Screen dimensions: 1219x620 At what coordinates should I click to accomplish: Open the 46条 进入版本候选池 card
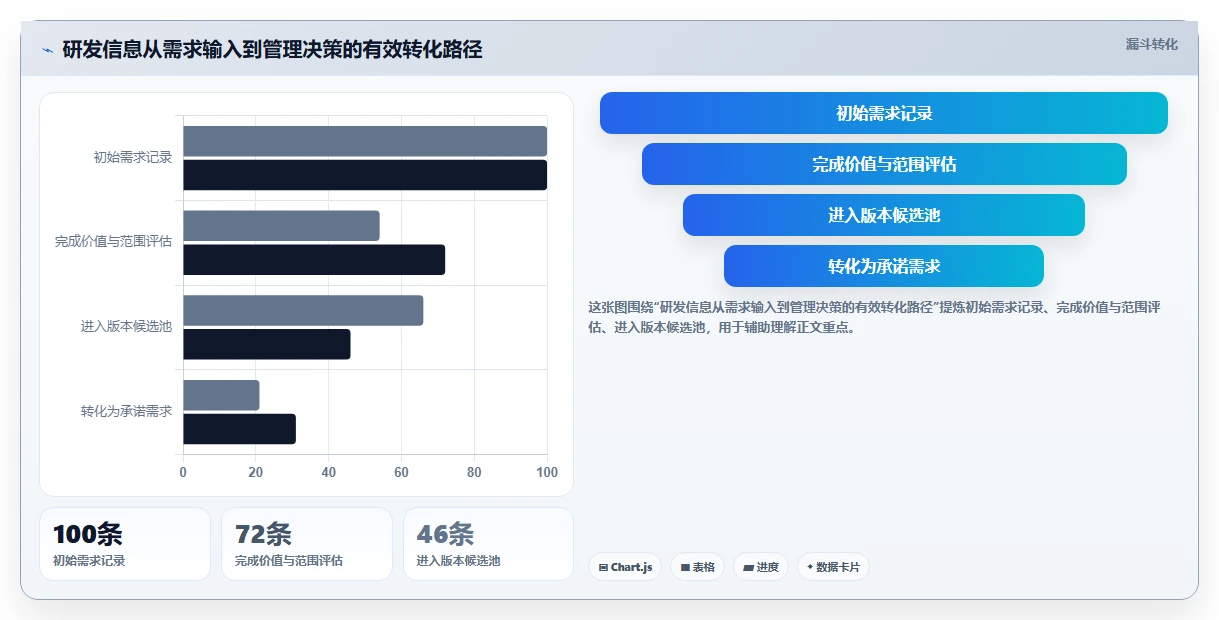tap(489, 544)
